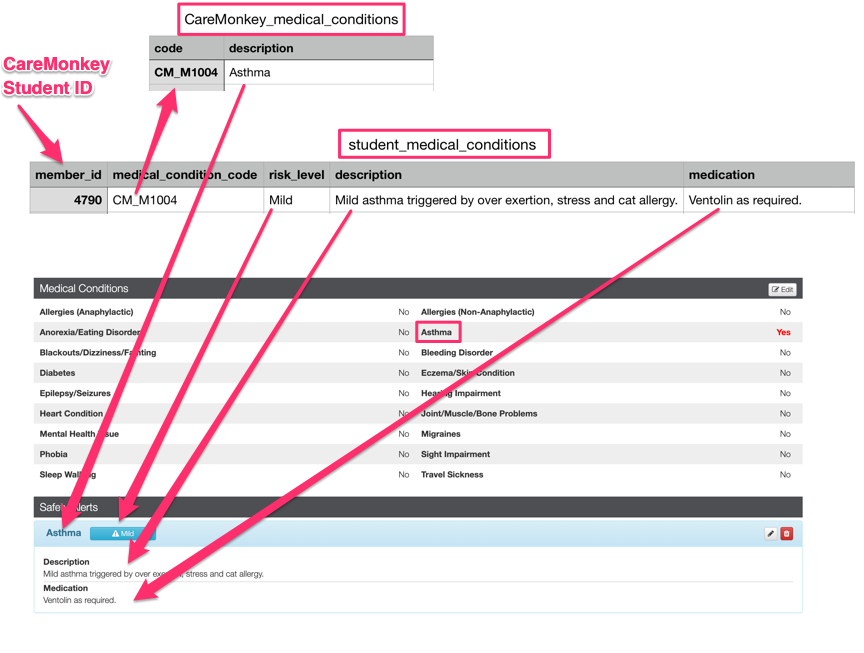Click Diabetes condition label

pos(57,373)
